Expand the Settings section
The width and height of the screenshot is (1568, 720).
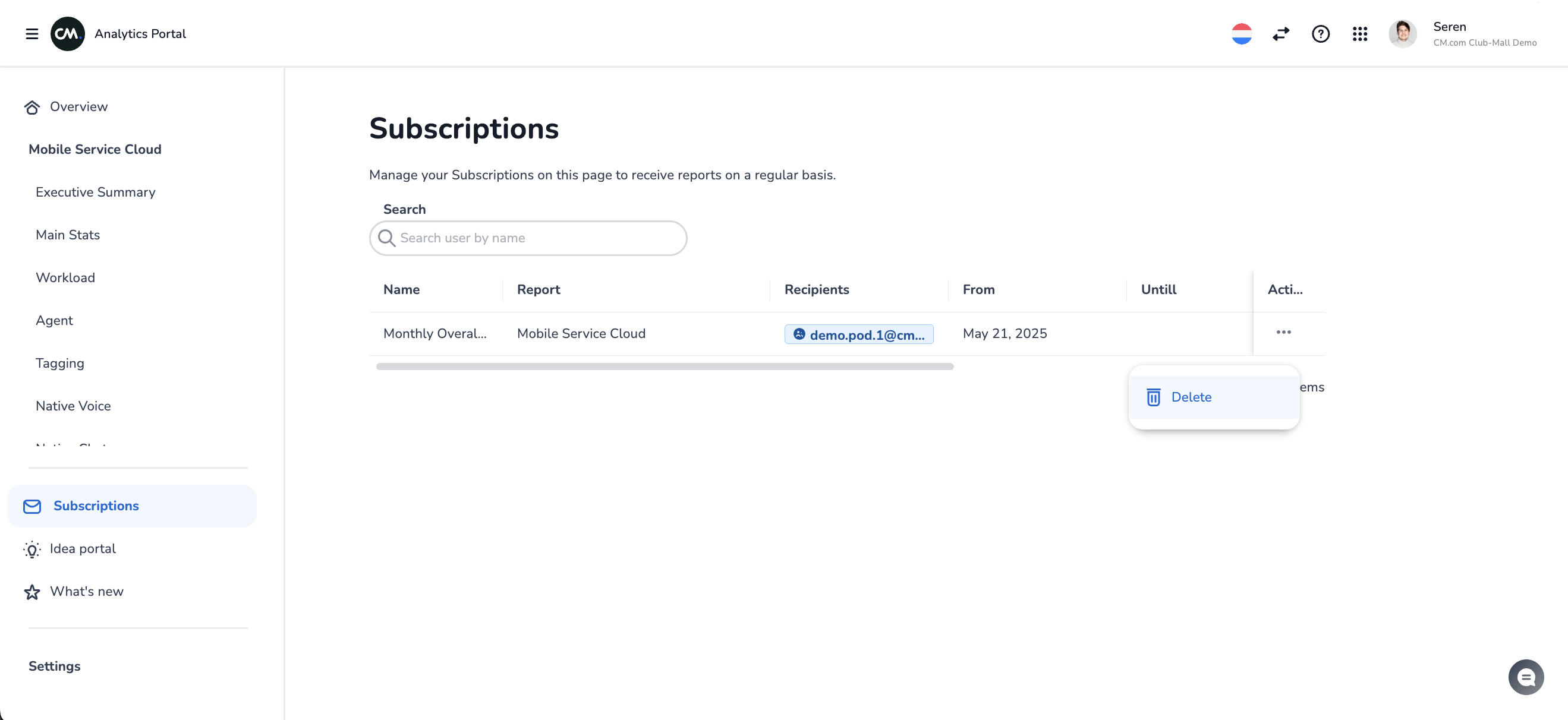(54, 666)
